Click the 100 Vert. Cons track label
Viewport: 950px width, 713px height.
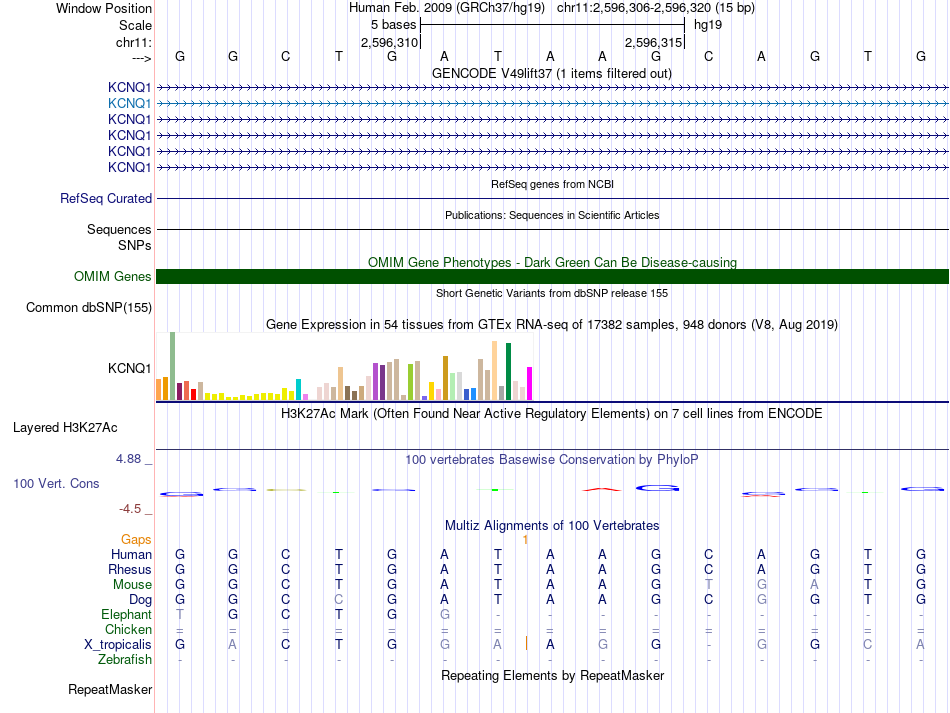[x=56, y=483]
